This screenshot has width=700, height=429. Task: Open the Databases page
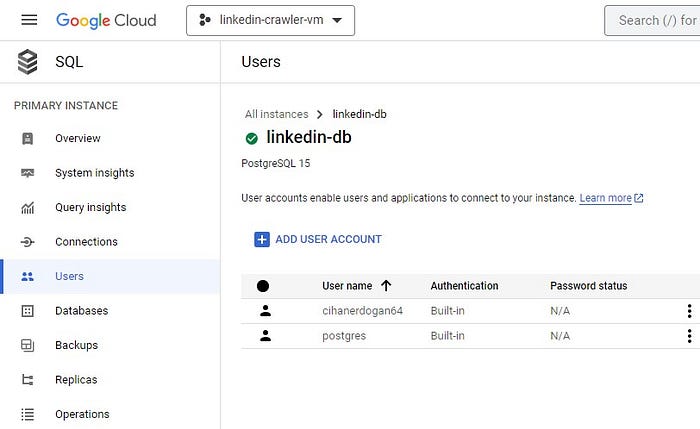click(x=82, y=311)
